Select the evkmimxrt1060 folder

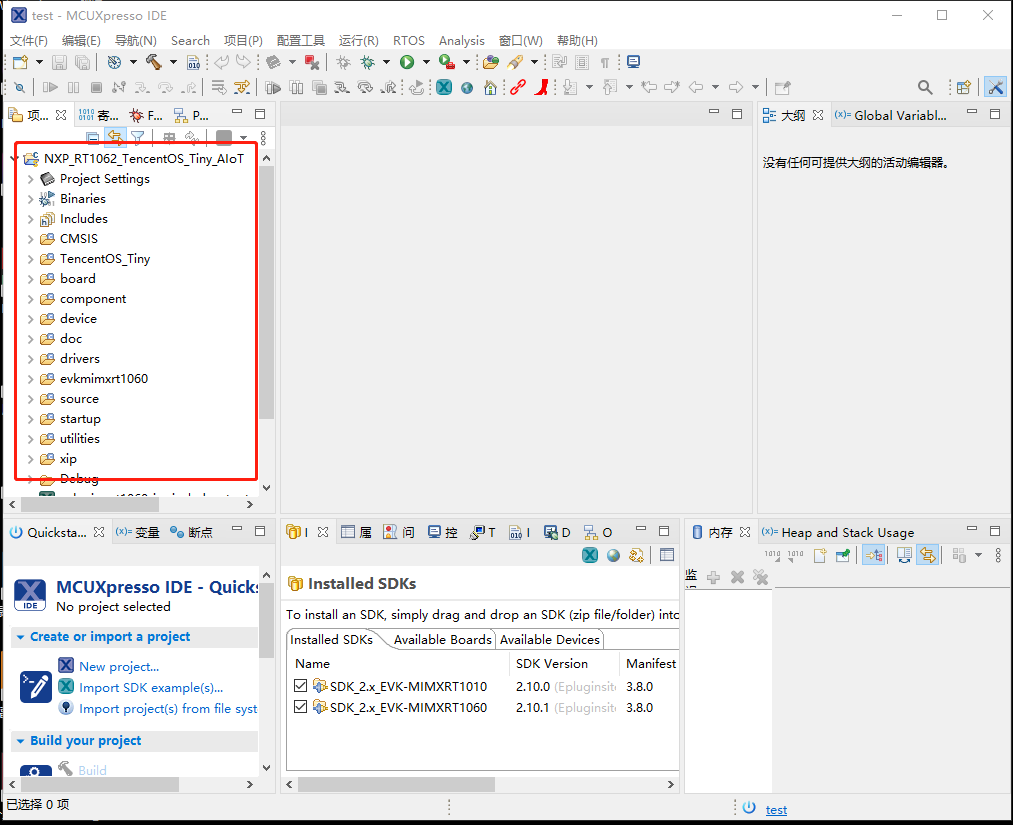pyautogui.click(x=103, y=379)
